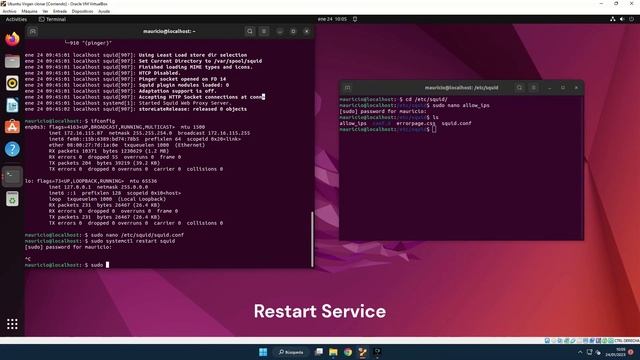The height and width of the screenshot is (360, 640).
Task: Click the search icon in left terminal
Action: pos(250,31)
